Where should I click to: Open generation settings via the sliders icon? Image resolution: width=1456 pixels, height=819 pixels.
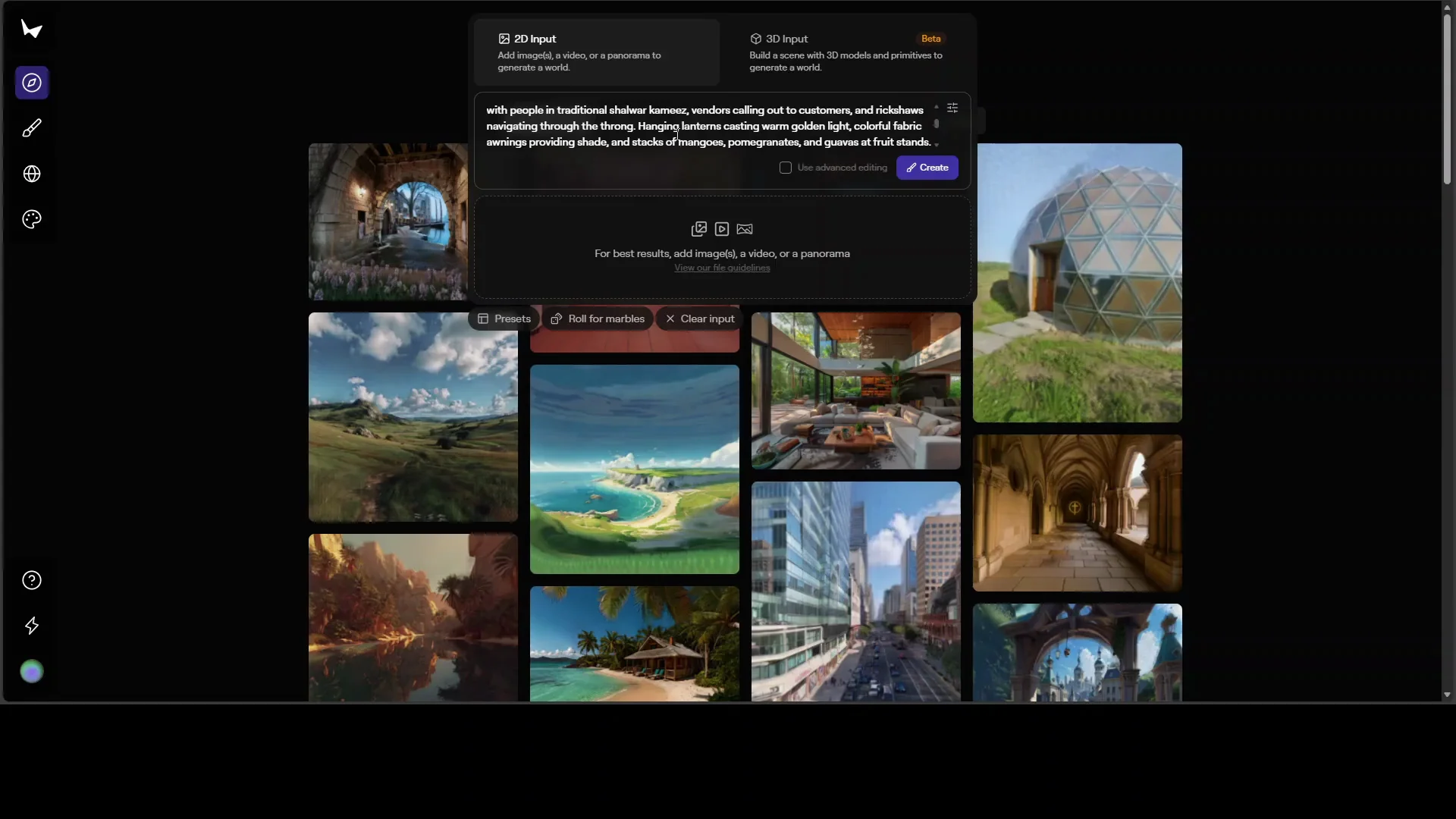coord(952,107)
